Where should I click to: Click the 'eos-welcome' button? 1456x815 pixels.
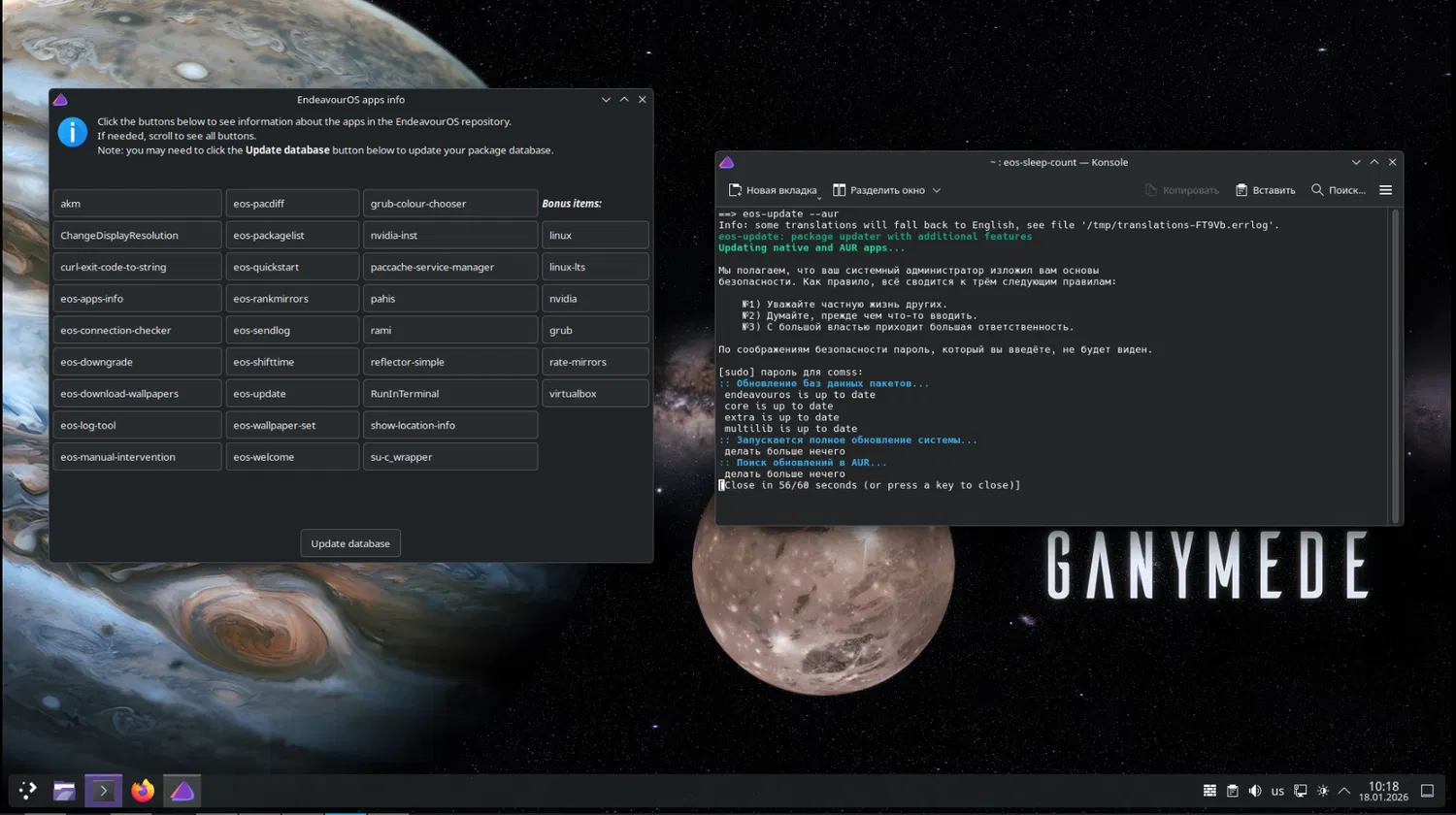(293, 457)
